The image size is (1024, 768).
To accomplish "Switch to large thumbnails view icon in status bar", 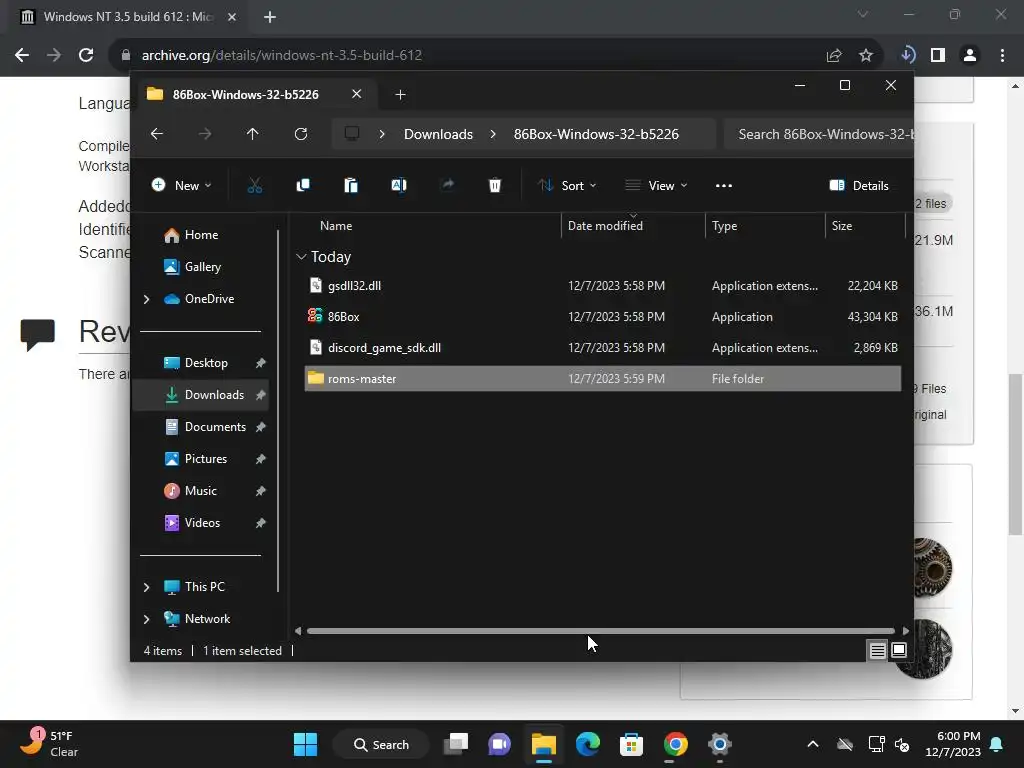I will tap(899, 650).
